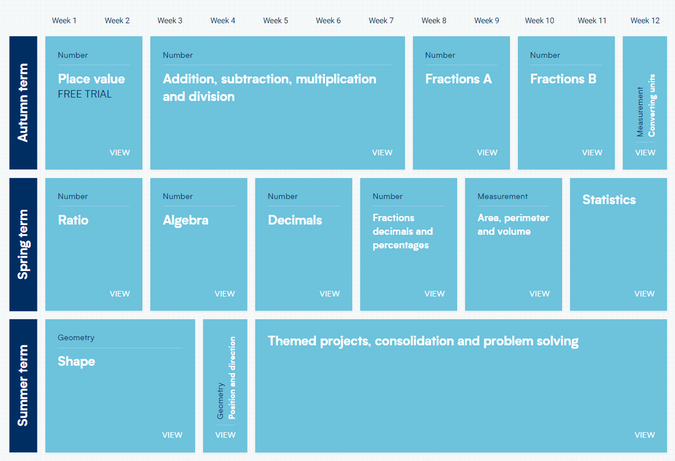Click VIEW on the Place value card
The width and height of the screenshot is (675, 461).
pyautogui.click(x=120, y=152)
